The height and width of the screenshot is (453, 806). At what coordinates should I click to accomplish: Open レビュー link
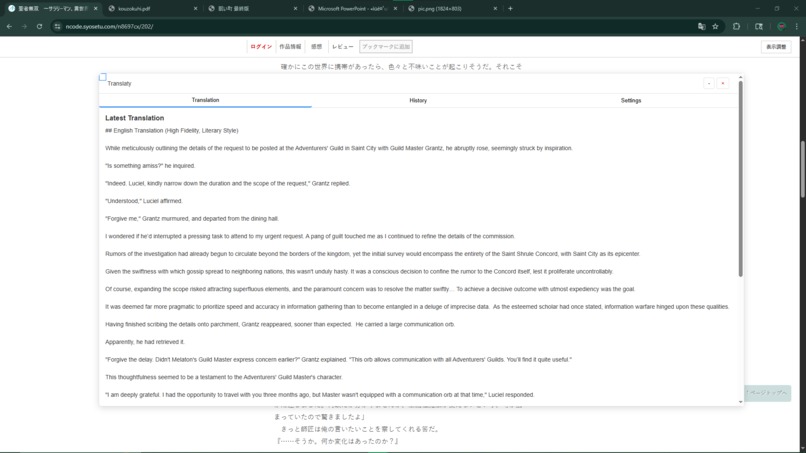[342, 47]
